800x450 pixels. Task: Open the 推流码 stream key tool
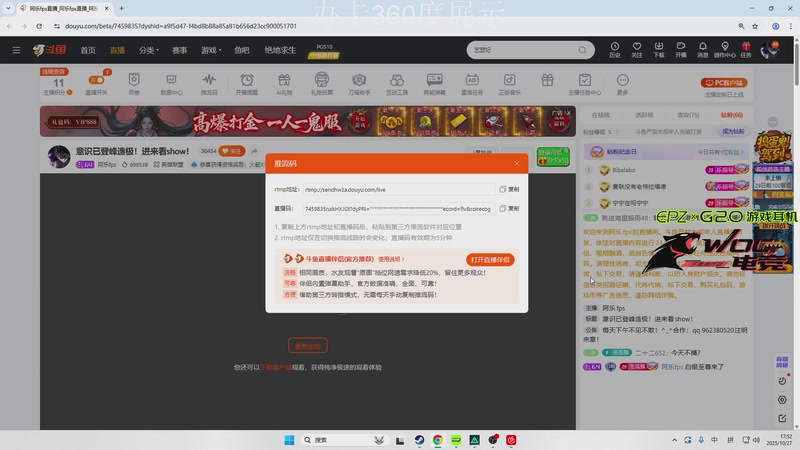point(209,84)
